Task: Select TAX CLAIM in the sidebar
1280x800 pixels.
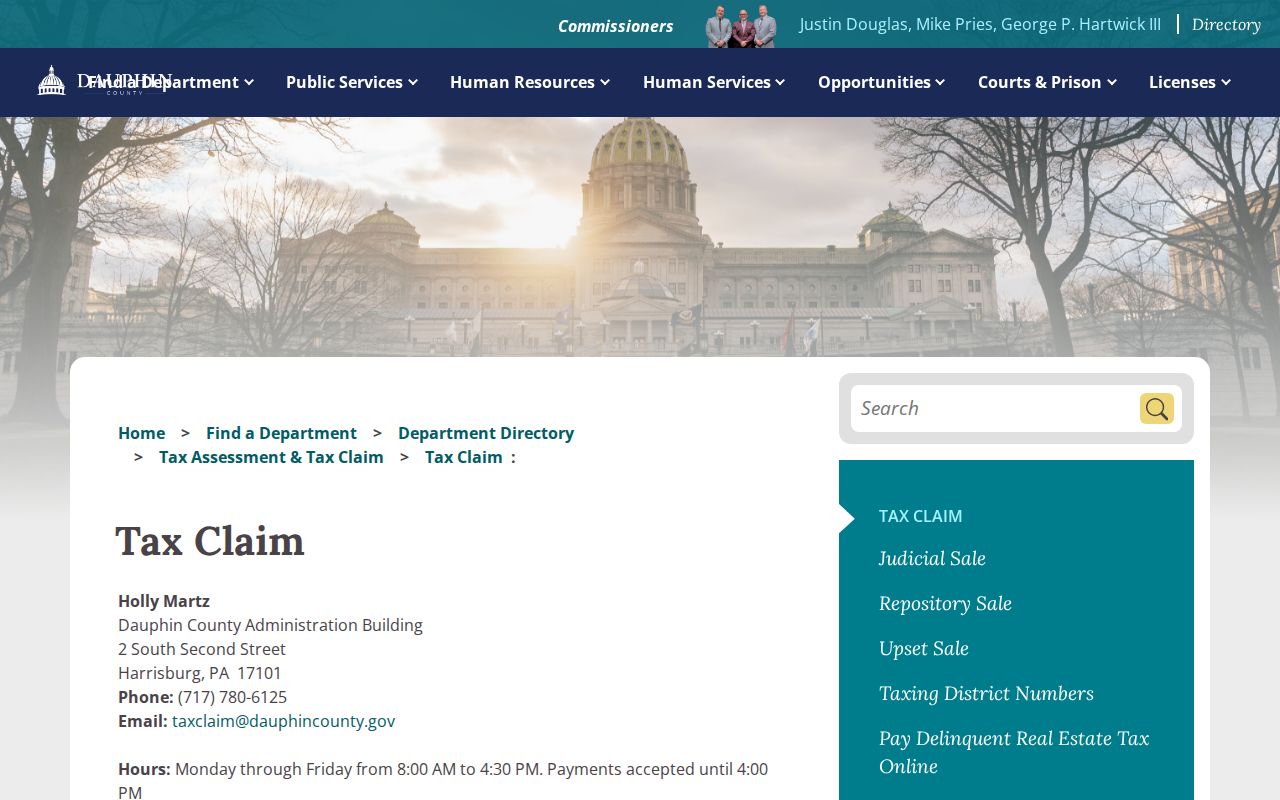Action: (x=920, y=516)
